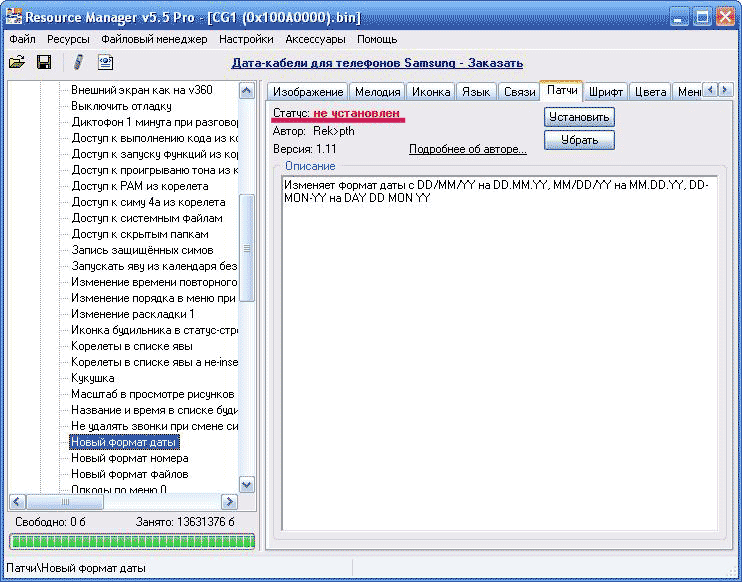This screenshot has height=582, width=742.
Task: Click the phone connection toolbar icon
Action: click(79, 62)
